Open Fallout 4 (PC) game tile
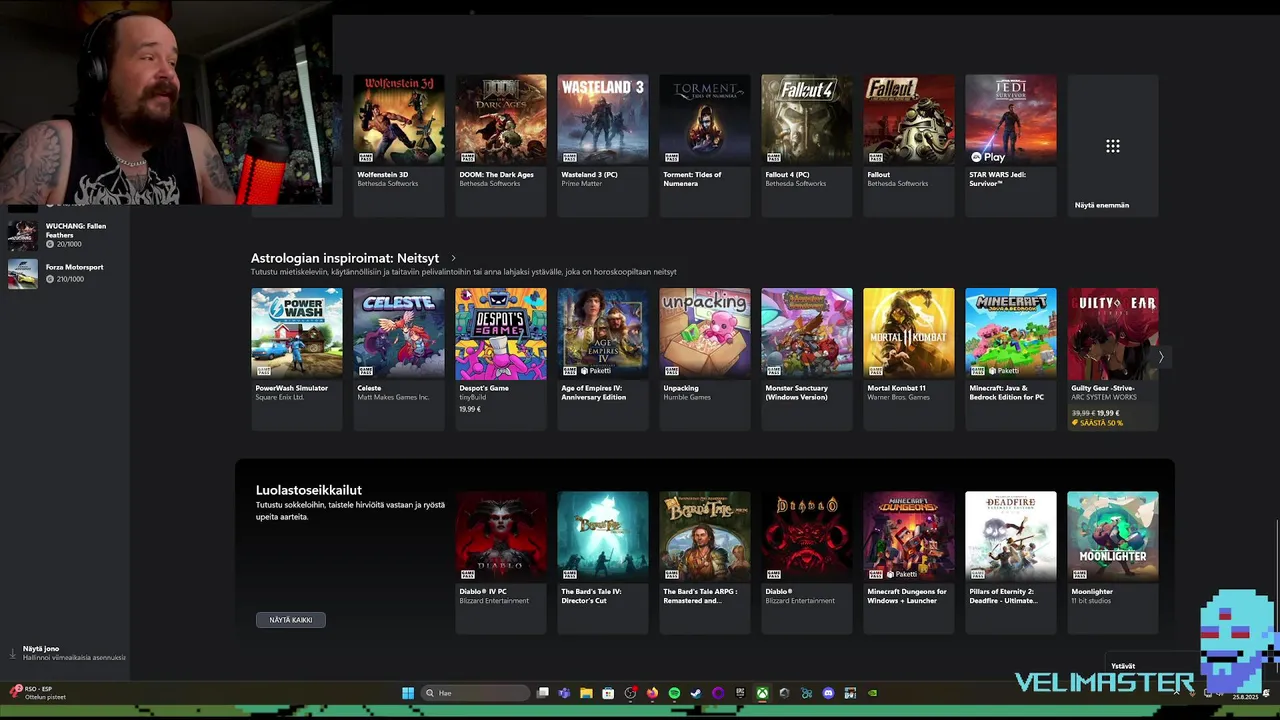This screenshot has width=1280, height=720. [806, 146]
